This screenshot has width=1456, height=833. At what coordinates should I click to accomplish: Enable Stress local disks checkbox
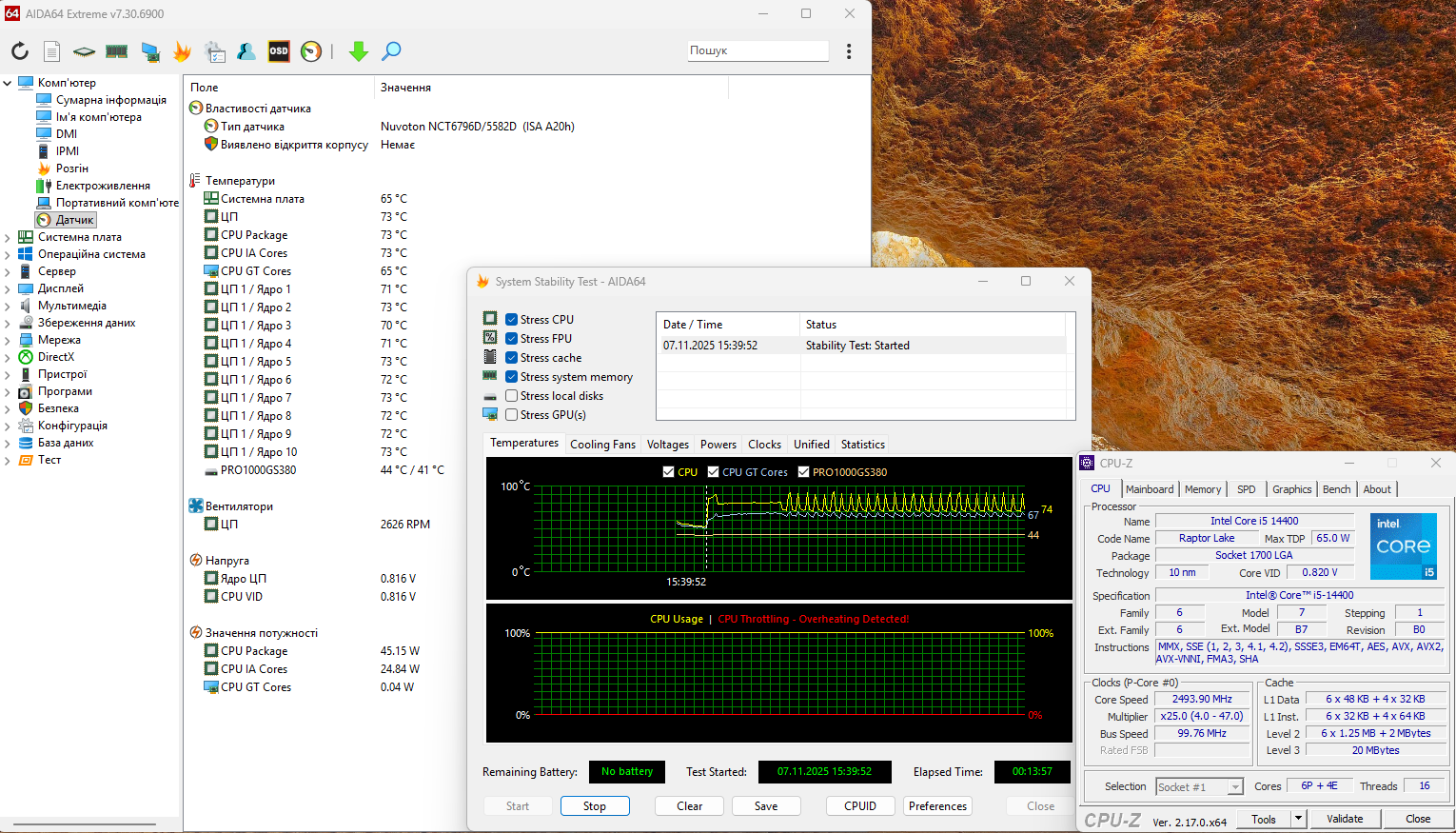pos(512,396)
